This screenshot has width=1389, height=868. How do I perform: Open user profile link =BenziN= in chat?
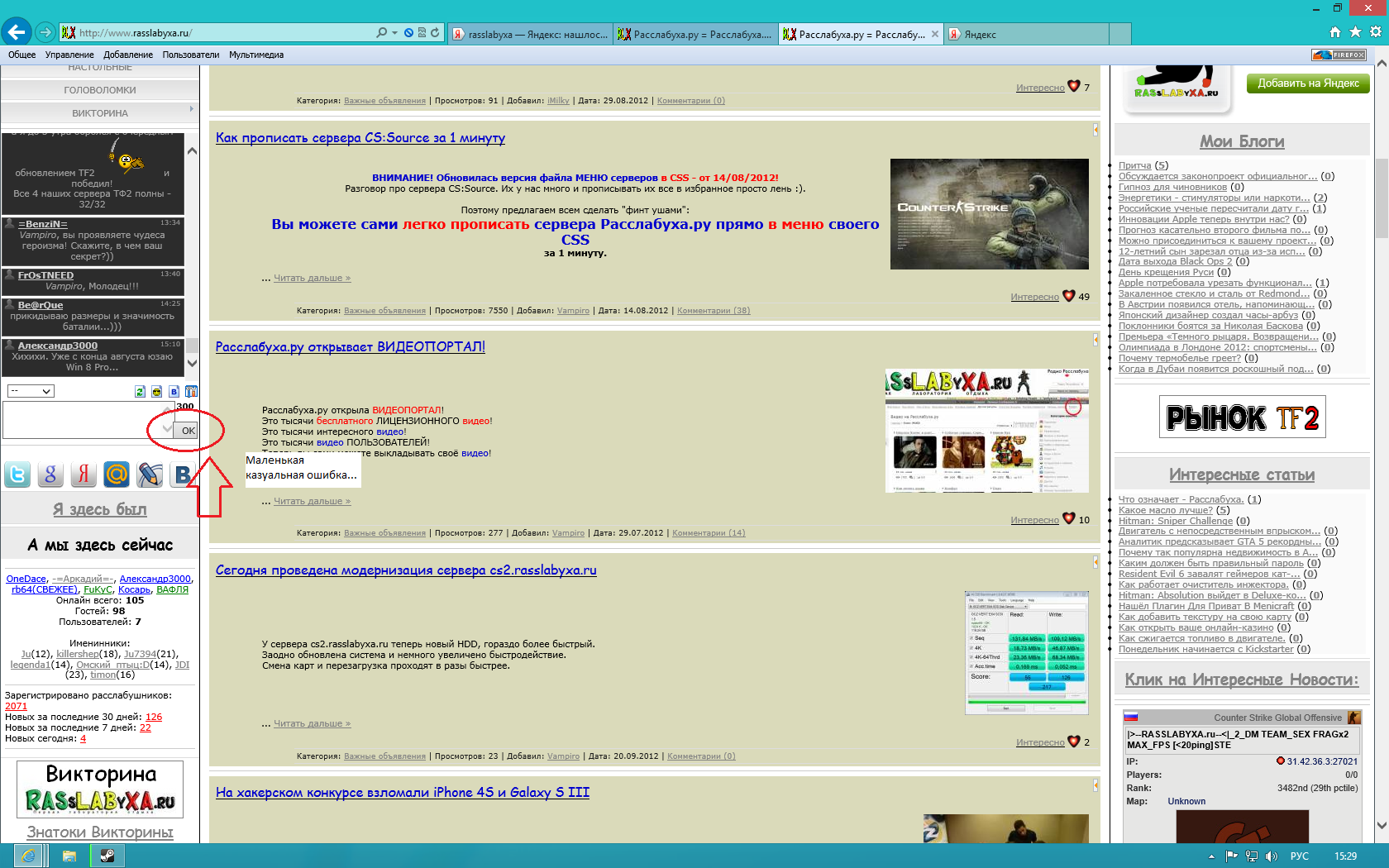pos(43,224)
